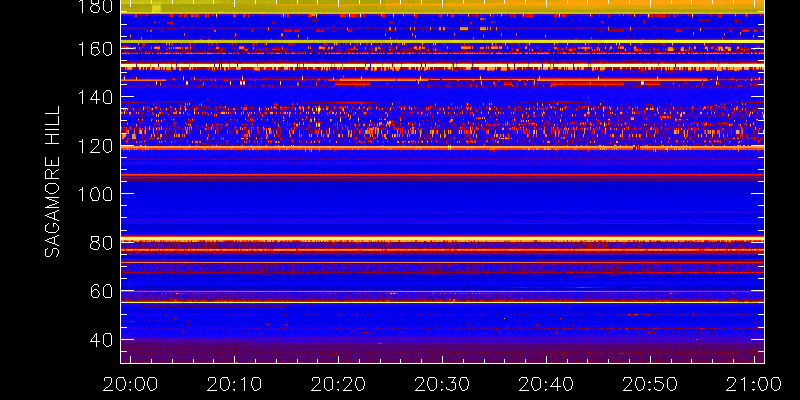
Task: Click the 60 frequency axis label
Action: (x=101, y=291)
